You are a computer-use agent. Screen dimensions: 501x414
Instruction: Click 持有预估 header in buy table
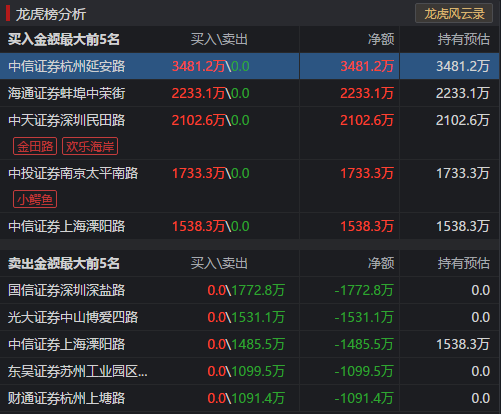click(464, 39)
